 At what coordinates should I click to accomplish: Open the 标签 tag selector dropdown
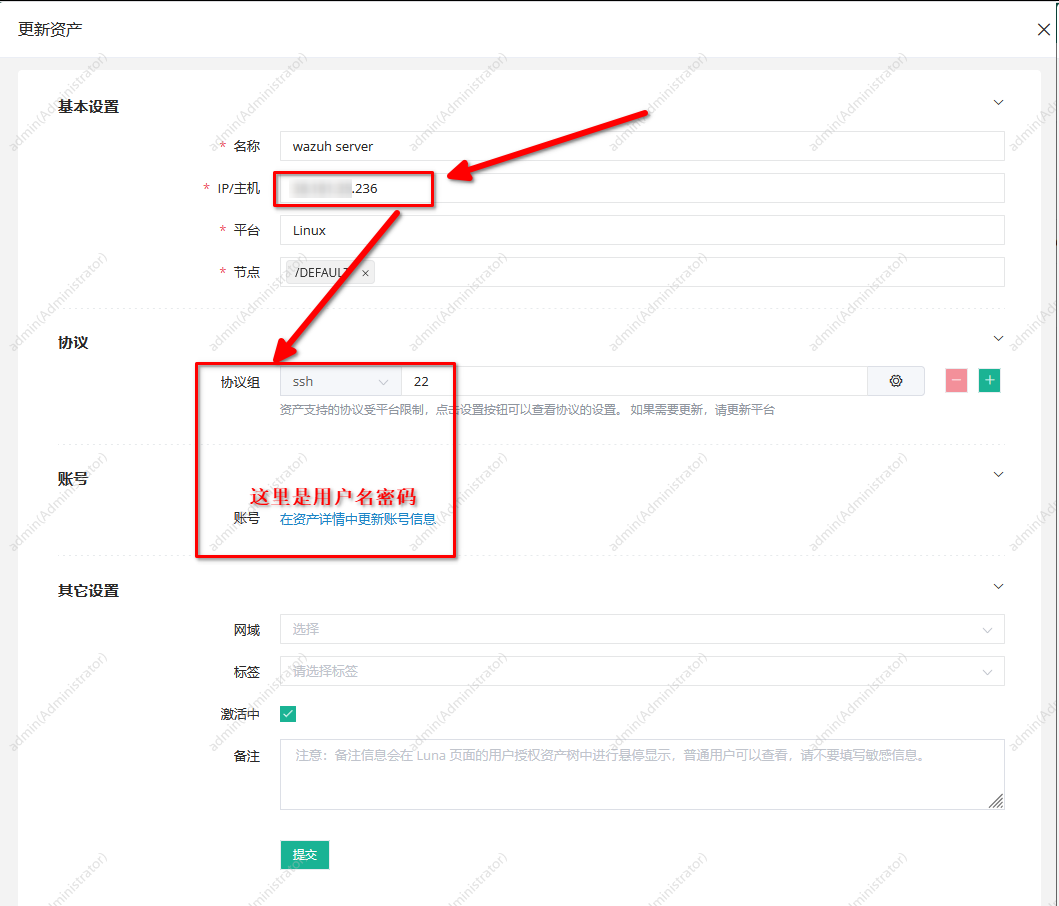pos(641,672)
